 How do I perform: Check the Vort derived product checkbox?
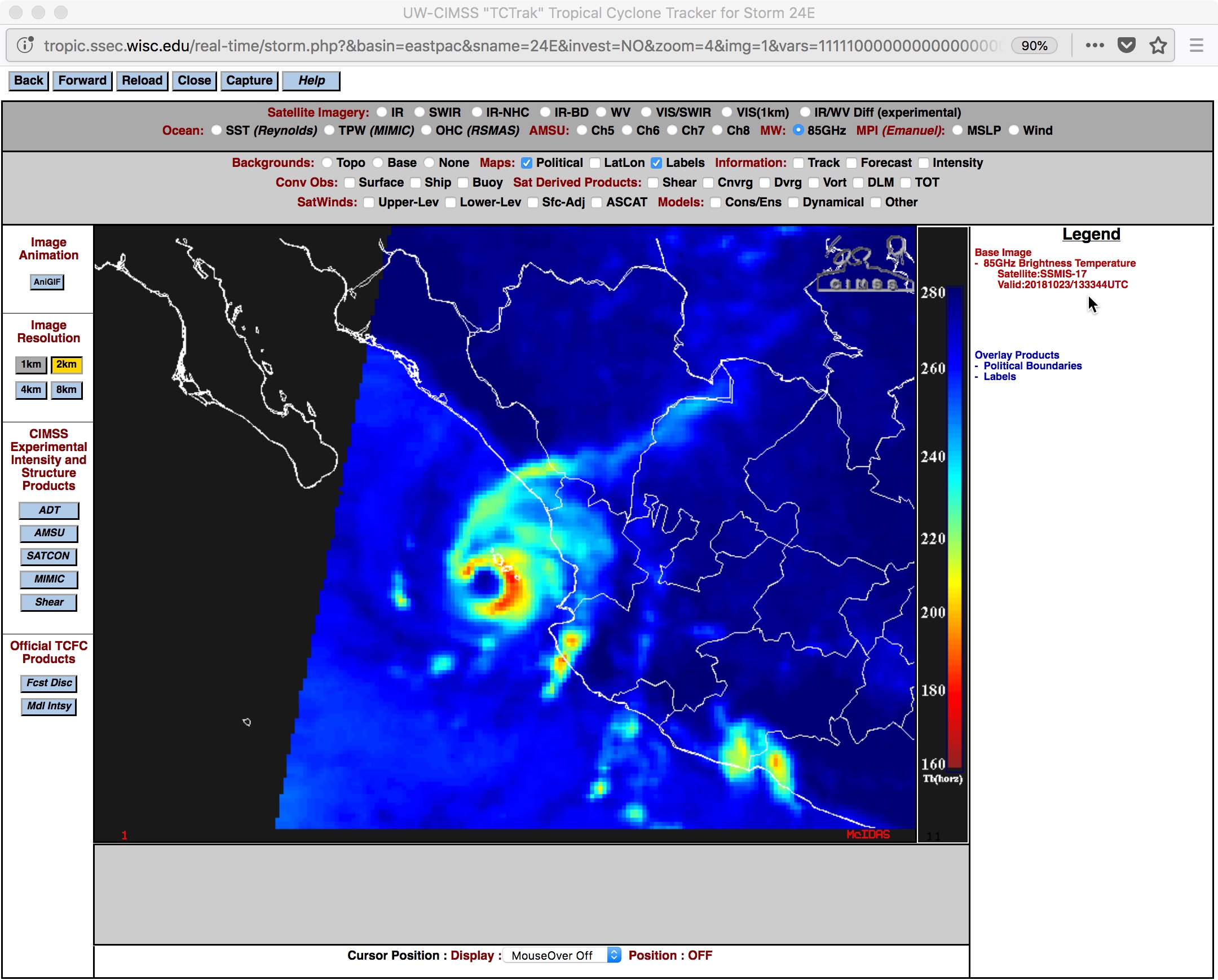[814, 183]
